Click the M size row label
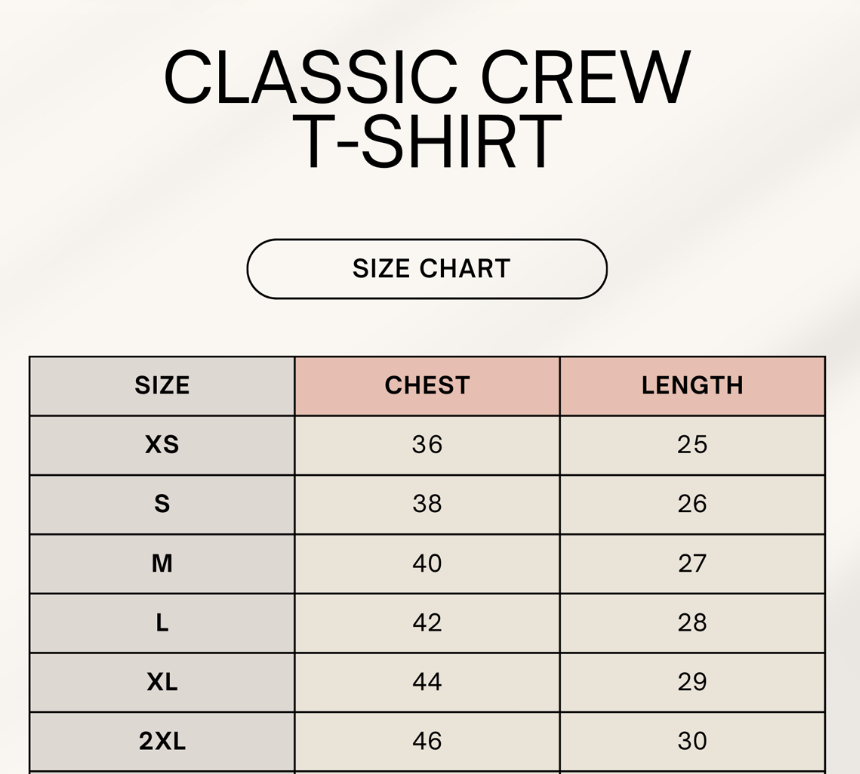Screen dimensions: 860x774 click(x=162, y=564)
